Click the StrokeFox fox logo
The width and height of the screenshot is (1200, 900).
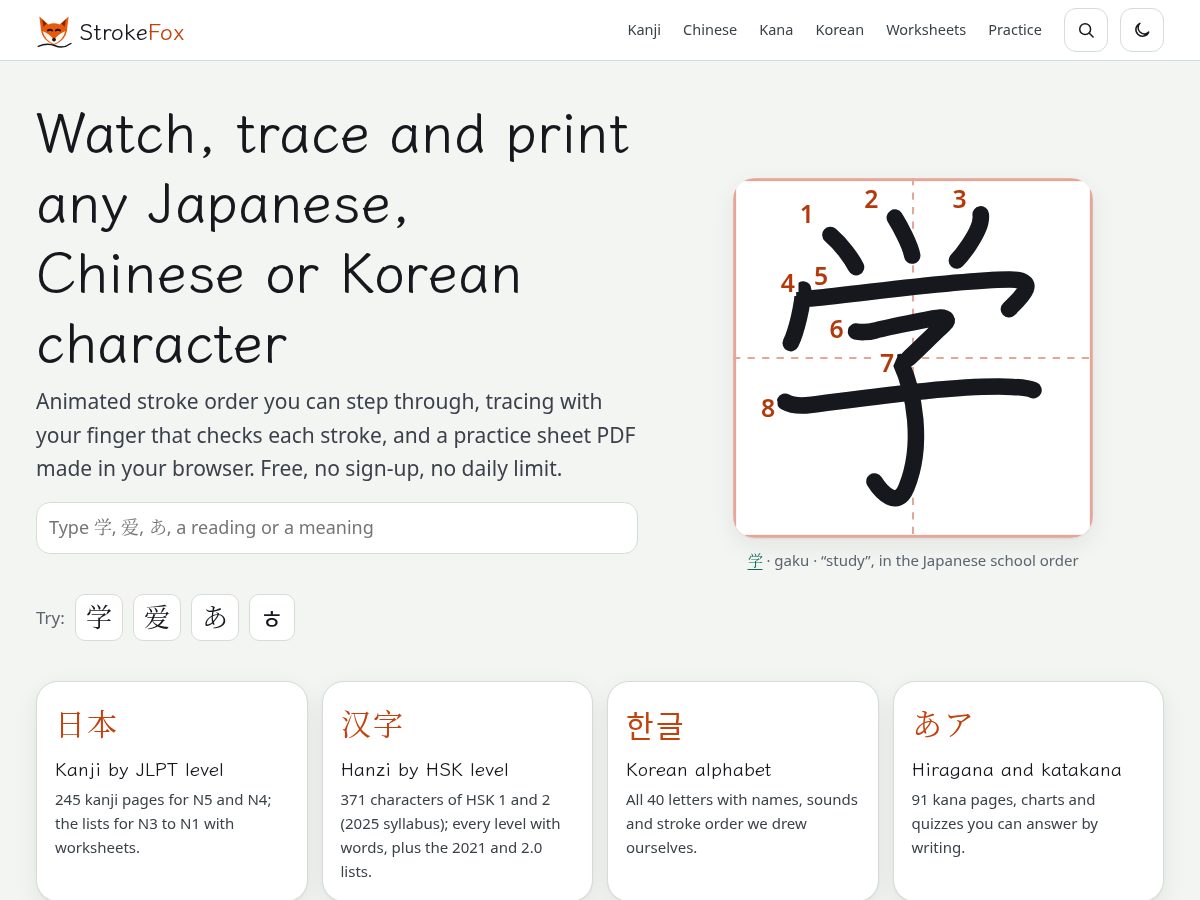[x=54, y=31]
